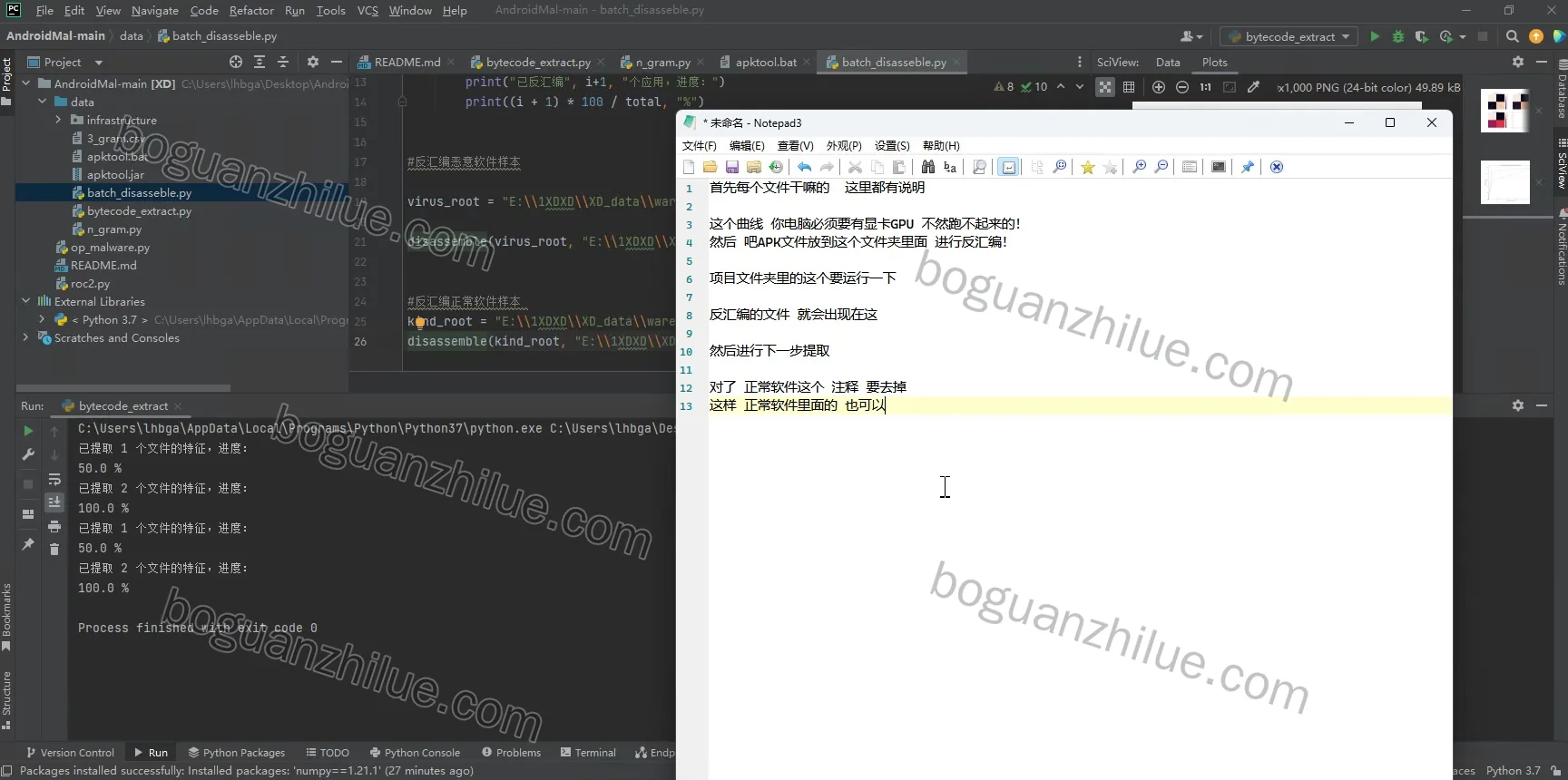Screen dimensions: 1568x780
Task: Expand the infrastructure folder in project tree
Action: point(59,120)
